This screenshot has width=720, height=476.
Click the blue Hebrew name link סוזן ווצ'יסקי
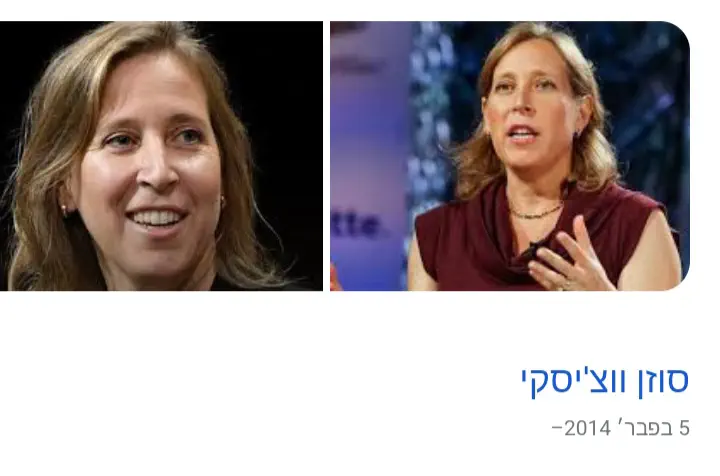coord(605,381)
